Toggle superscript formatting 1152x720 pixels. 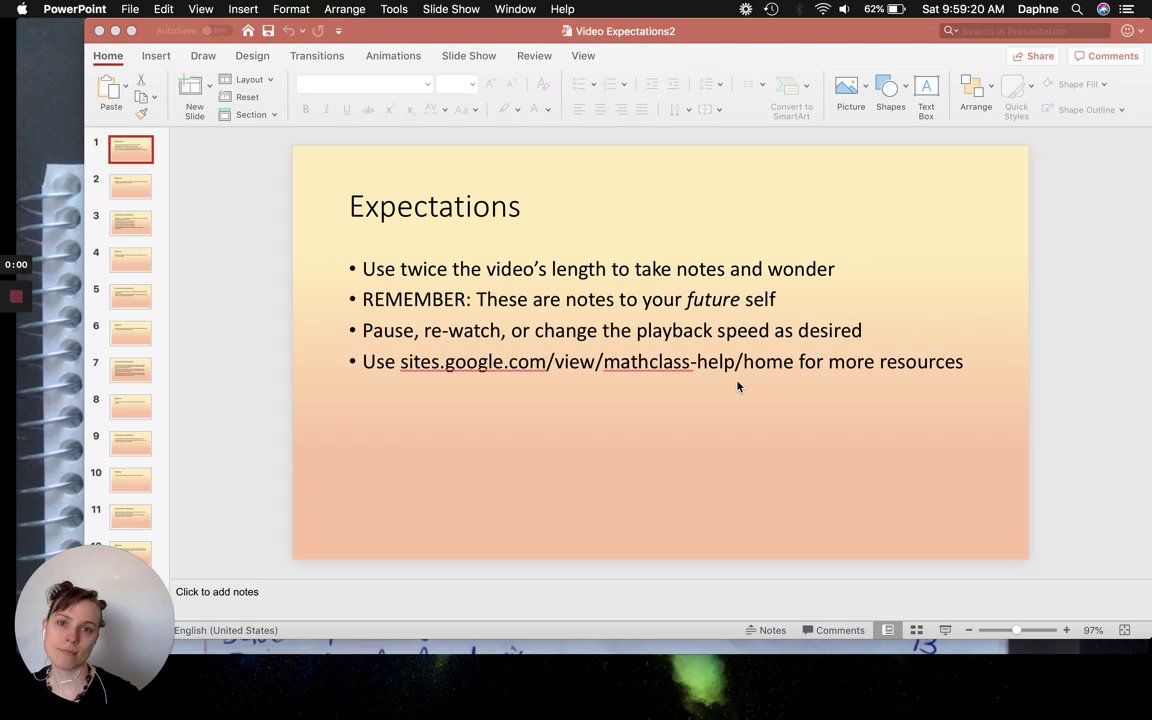click(x=390, y=109)
